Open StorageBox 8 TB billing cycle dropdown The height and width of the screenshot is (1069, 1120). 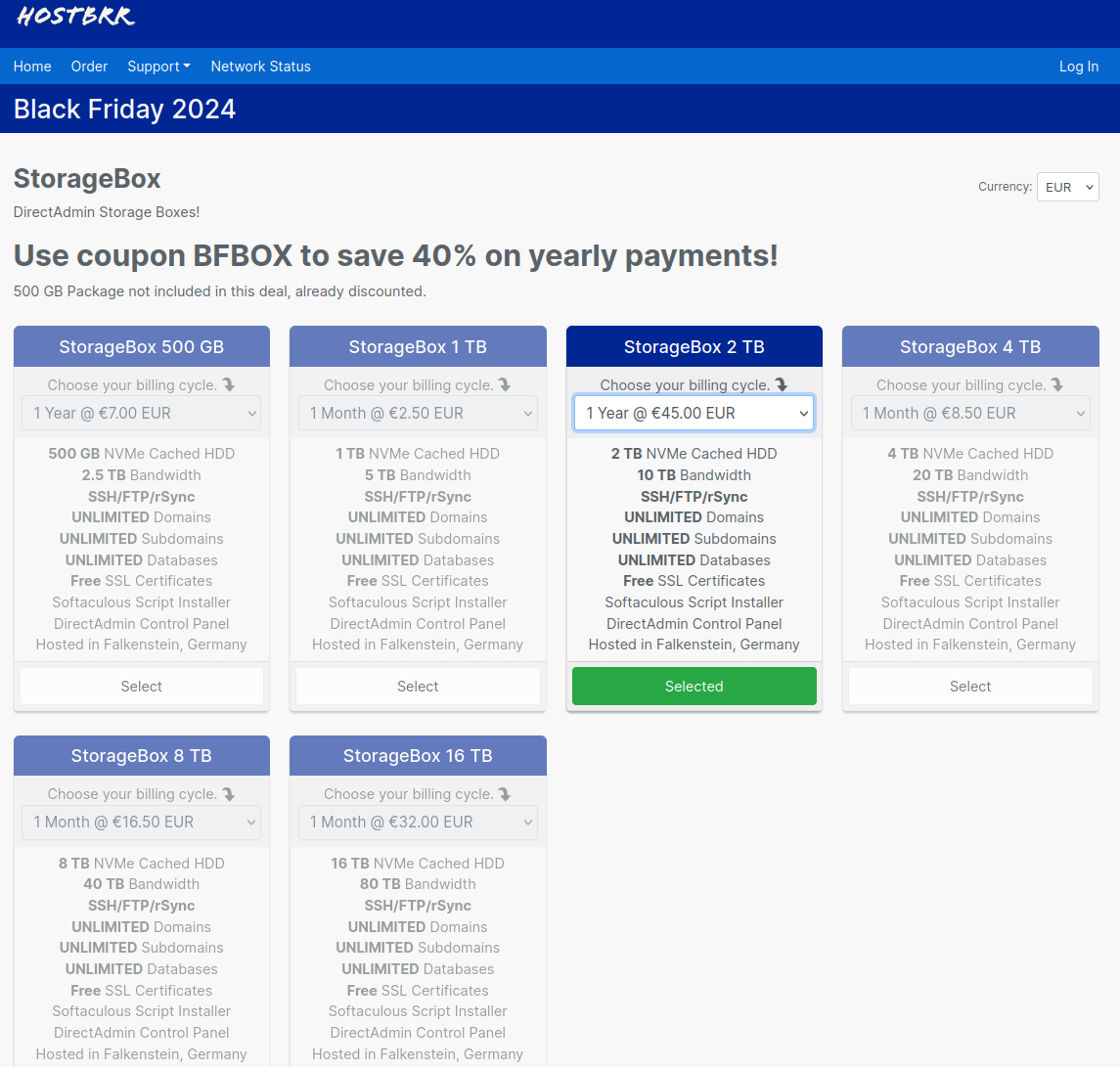[142, 823]
